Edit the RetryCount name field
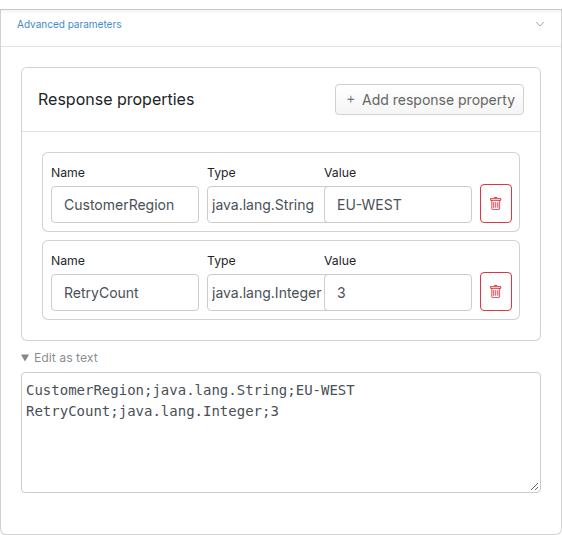The image size is (562, 535). (125, 292)
